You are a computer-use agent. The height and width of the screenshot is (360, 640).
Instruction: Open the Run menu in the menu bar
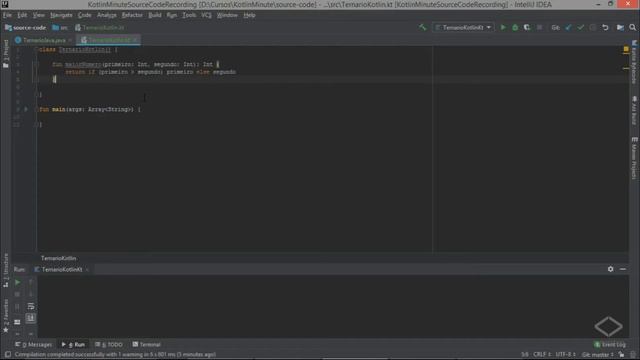(x=172, y=15)
